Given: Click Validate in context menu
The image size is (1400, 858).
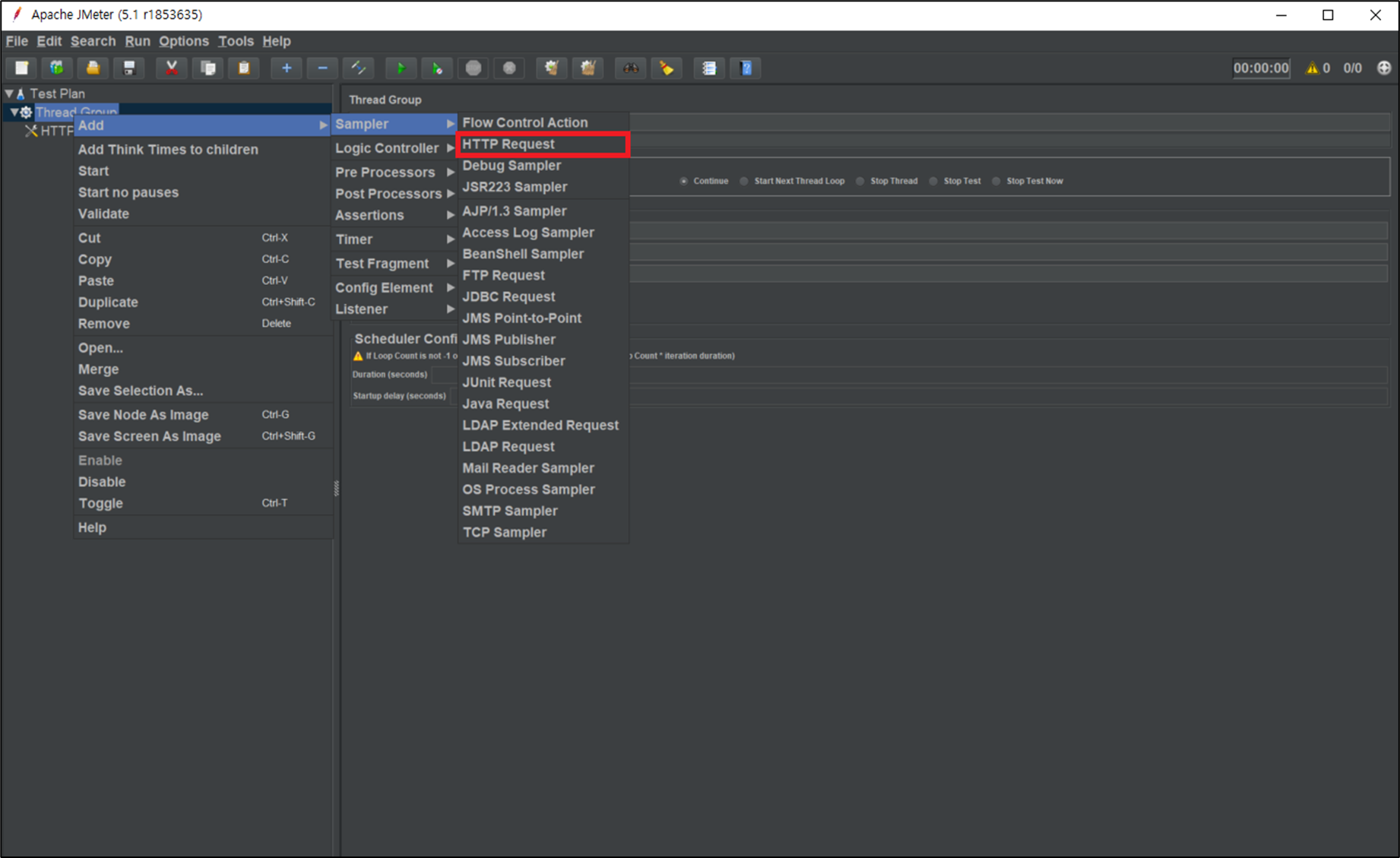Looking at the screenshot, I should click(x=203, y=214).
